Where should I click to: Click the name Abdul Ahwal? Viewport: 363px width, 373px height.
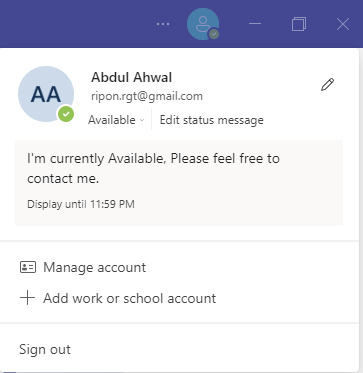tap(132, 78)
